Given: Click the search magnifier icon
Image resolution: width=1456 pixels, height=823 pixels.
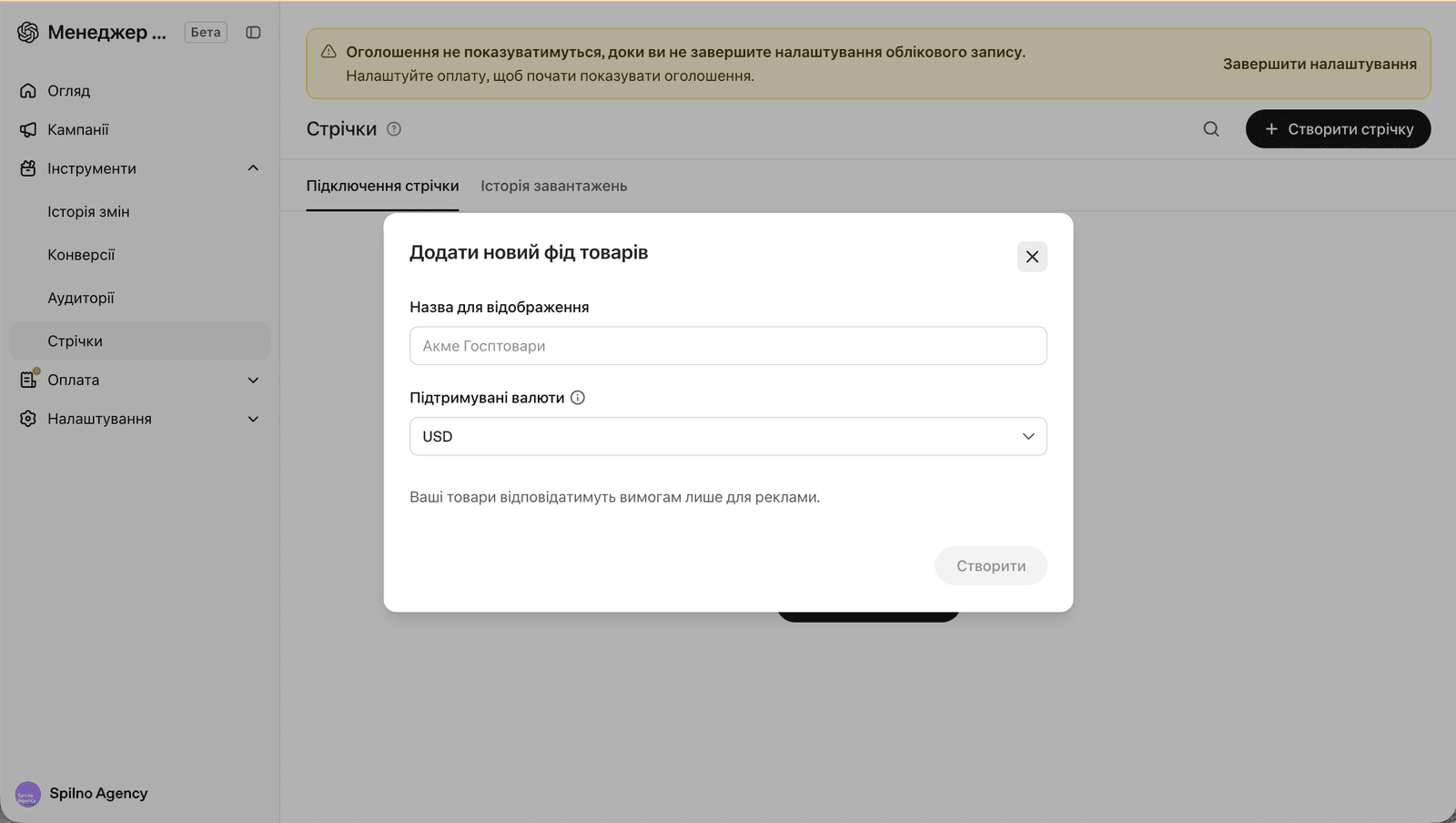Looking at the screenshot, I should click(1211, 129).
